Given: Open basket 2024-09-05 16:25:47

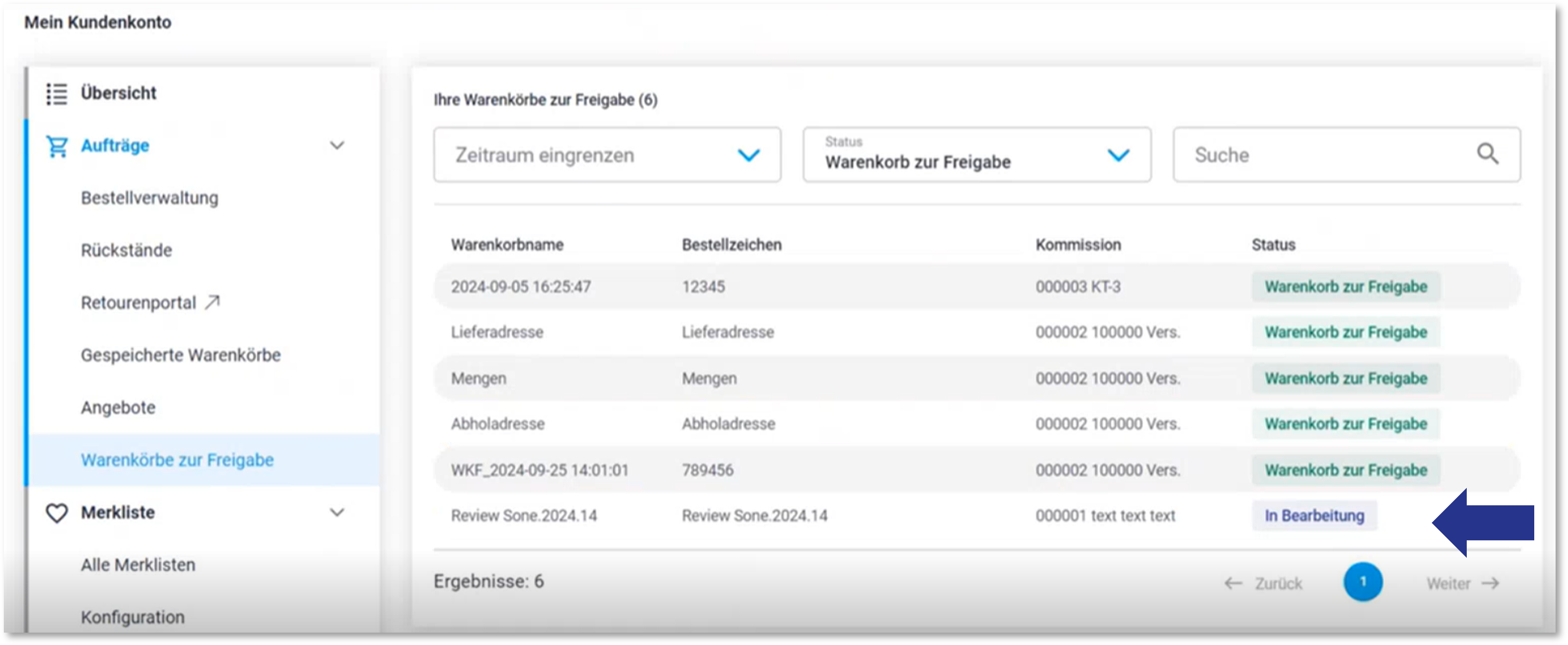Looking at the screenshot, I should tap(520, 287).
